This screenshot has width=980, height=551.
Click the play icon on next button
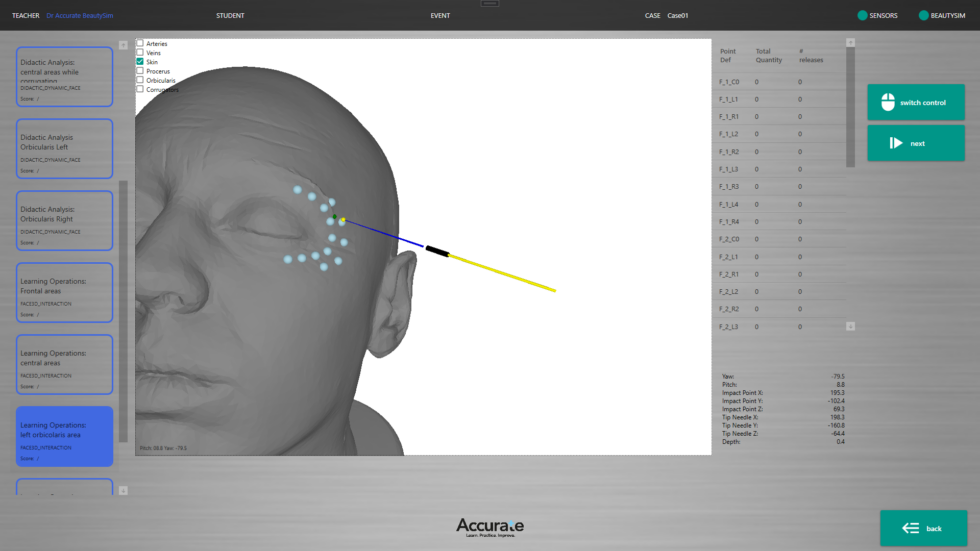pyautogui.click(x=896, y=143)
